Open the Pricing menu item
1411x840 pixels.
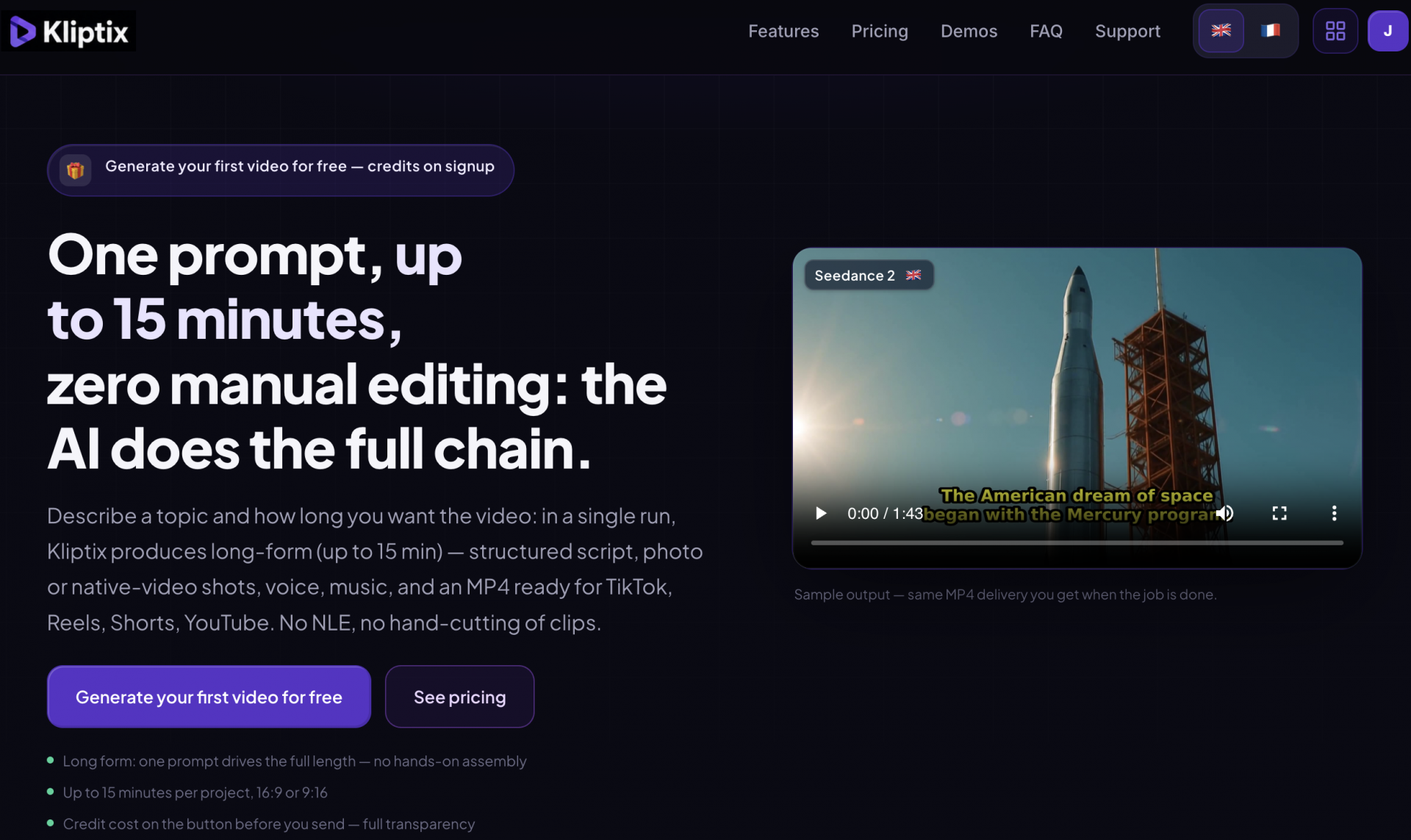coord(880,31)
